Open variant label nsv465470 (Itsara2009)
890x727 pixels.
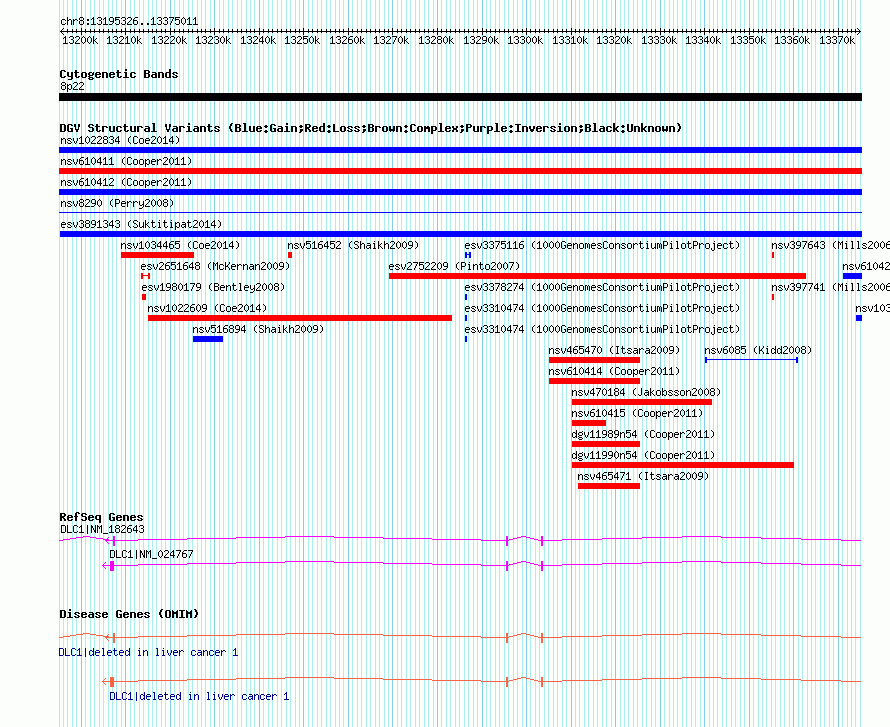tap(614, 350)
